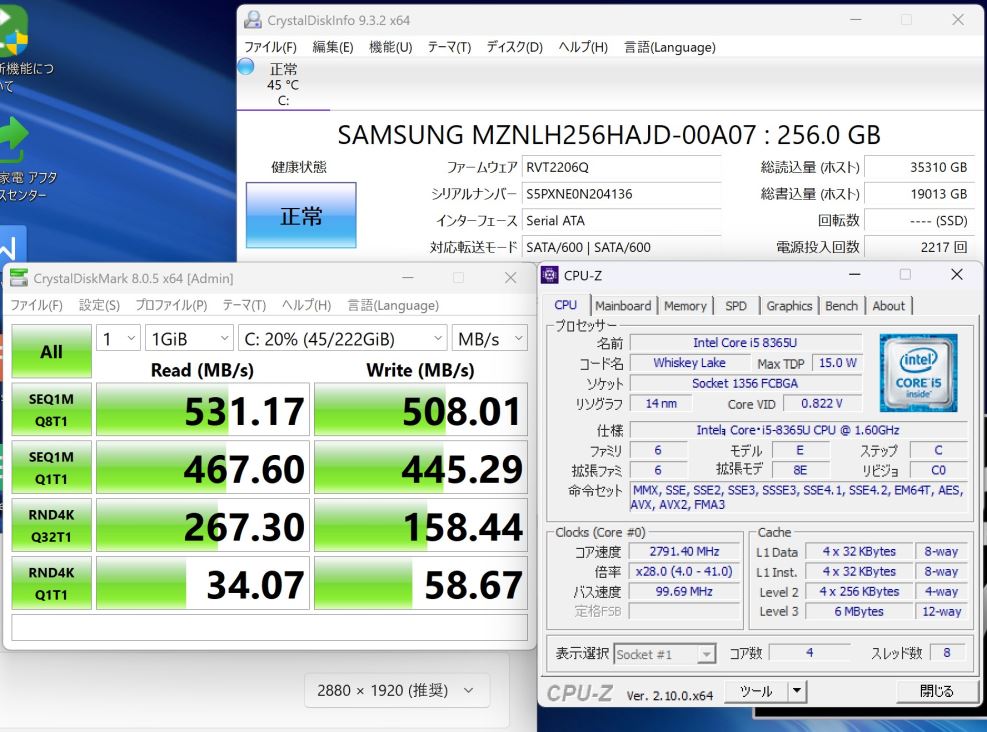Run the SEQ1M Q1T1 benchmark
The height and width of the screenshot is (732, 987).
point(52,468)
